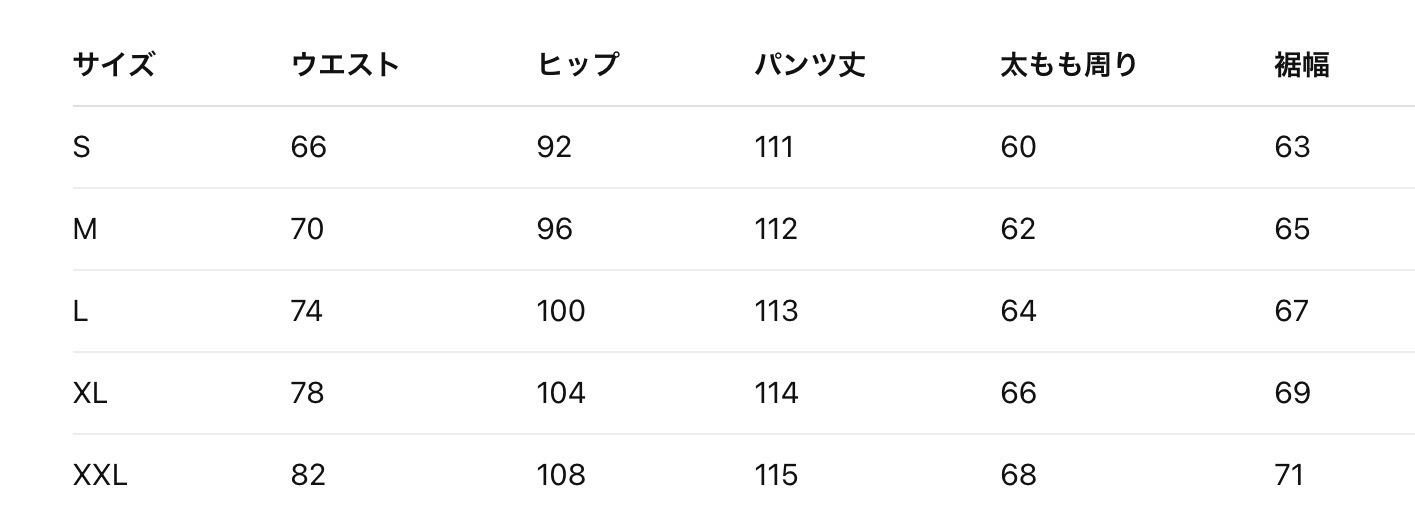Click the hip value 92 for size S
This screenshot has width=1415, height=531.
(x=554, y=148)
